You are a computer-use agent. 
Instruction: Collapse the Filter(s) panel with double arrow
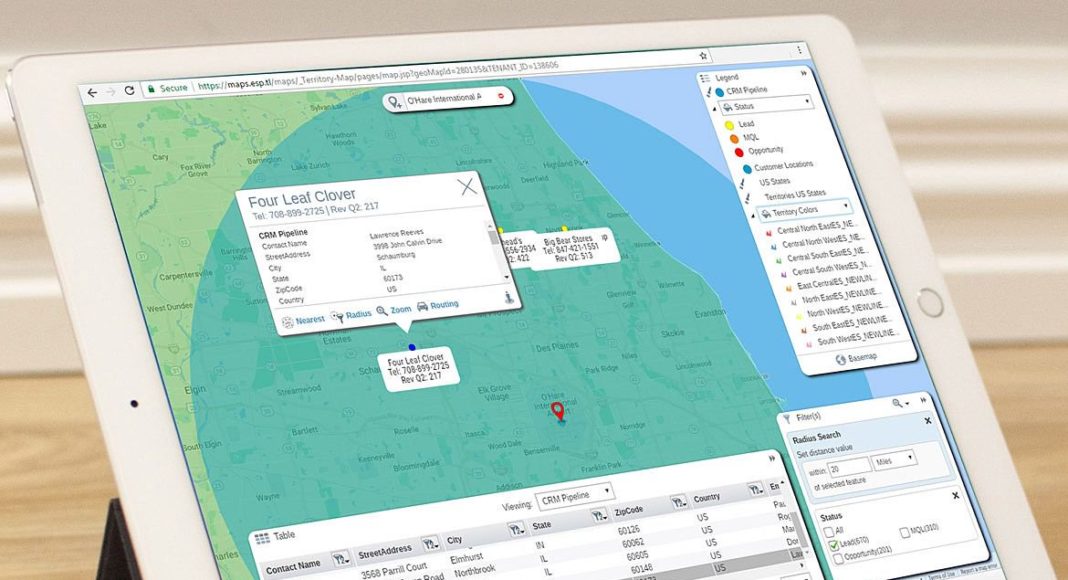pyautogui.click(x=924, y=400)
